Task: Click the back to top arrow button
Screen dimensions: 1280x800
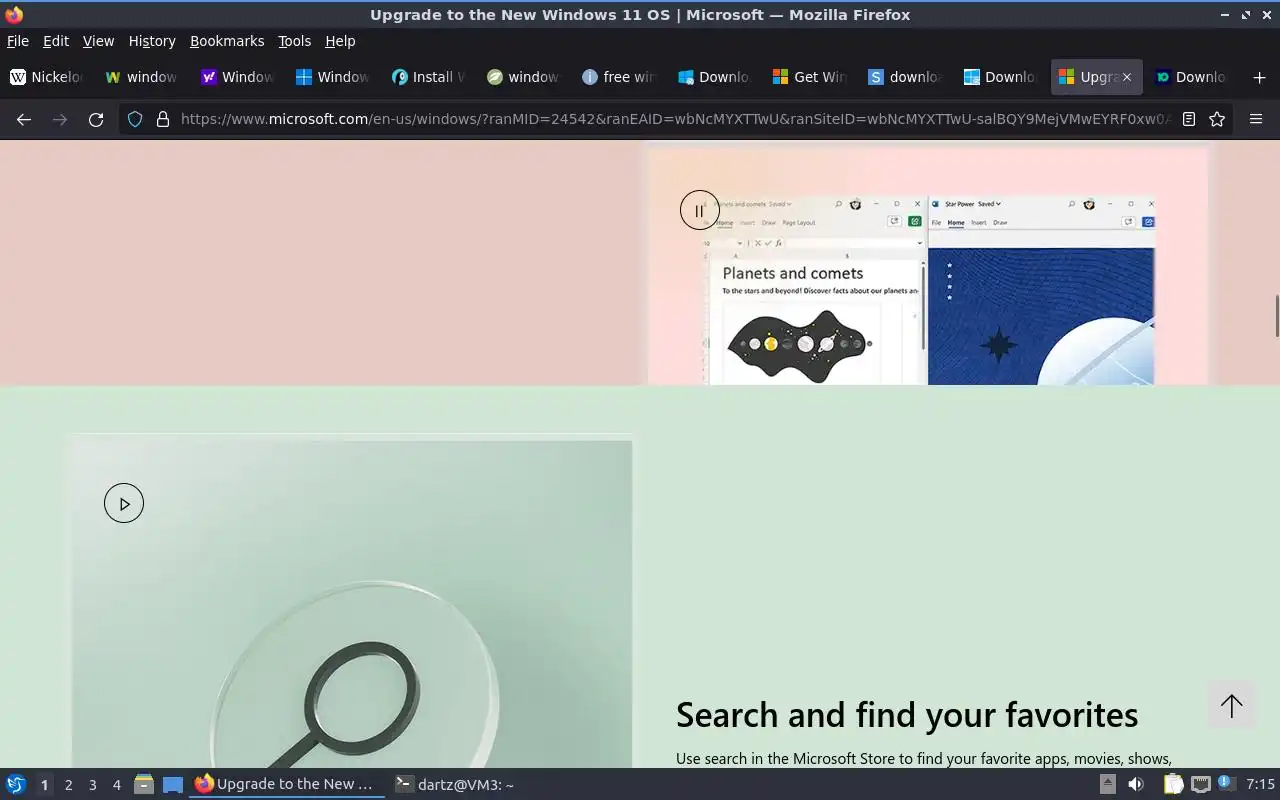Action: click(x=1231, y=705)
